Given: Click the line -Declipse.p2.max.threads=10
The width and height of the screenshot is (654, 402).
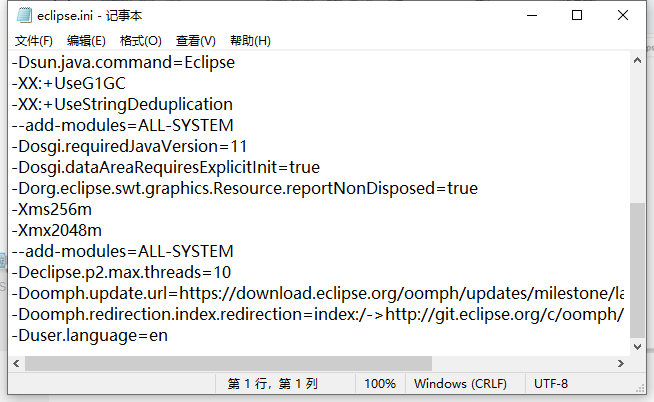Looking at the screenshot, I should [x=121, y=272].
